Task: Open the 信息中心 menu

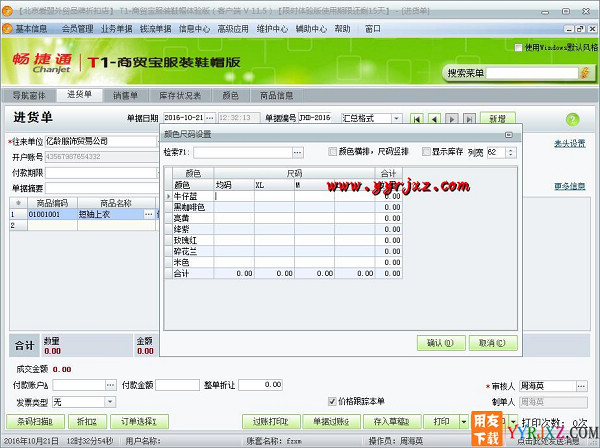Action: (194, 29)
